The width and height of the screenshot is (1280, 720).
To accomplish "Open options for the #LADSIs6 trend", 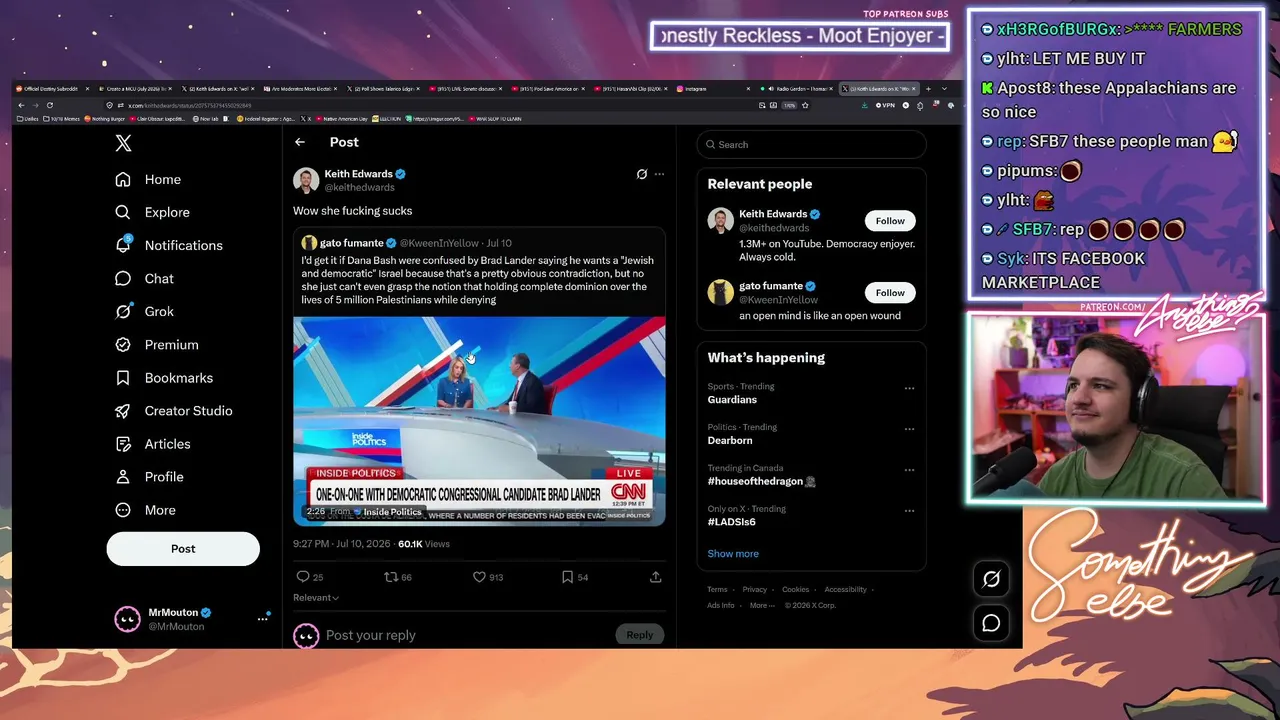I will click(x=909, y=511).
